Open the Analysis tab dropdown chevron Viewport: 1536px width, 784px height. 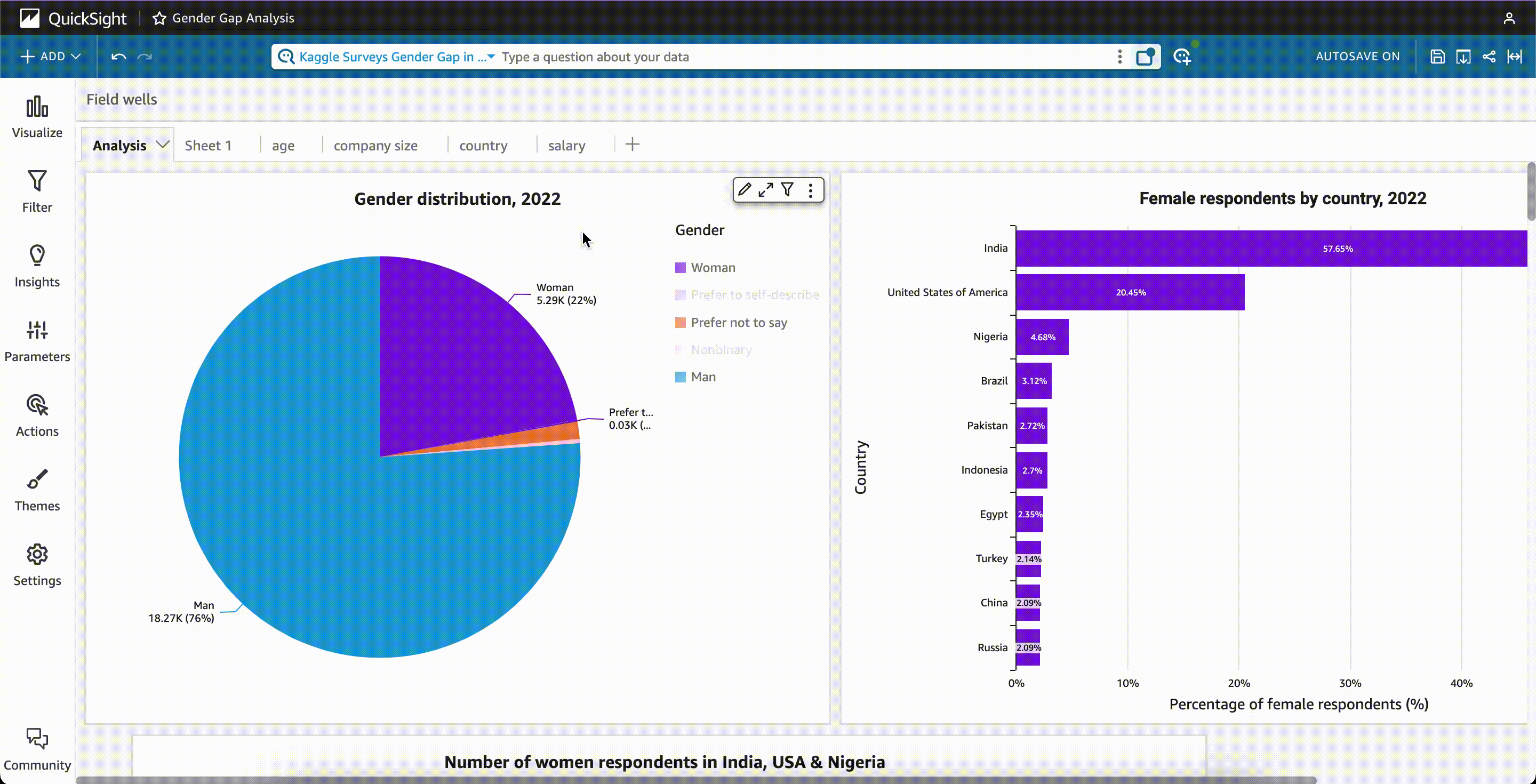tap(162, 145)
